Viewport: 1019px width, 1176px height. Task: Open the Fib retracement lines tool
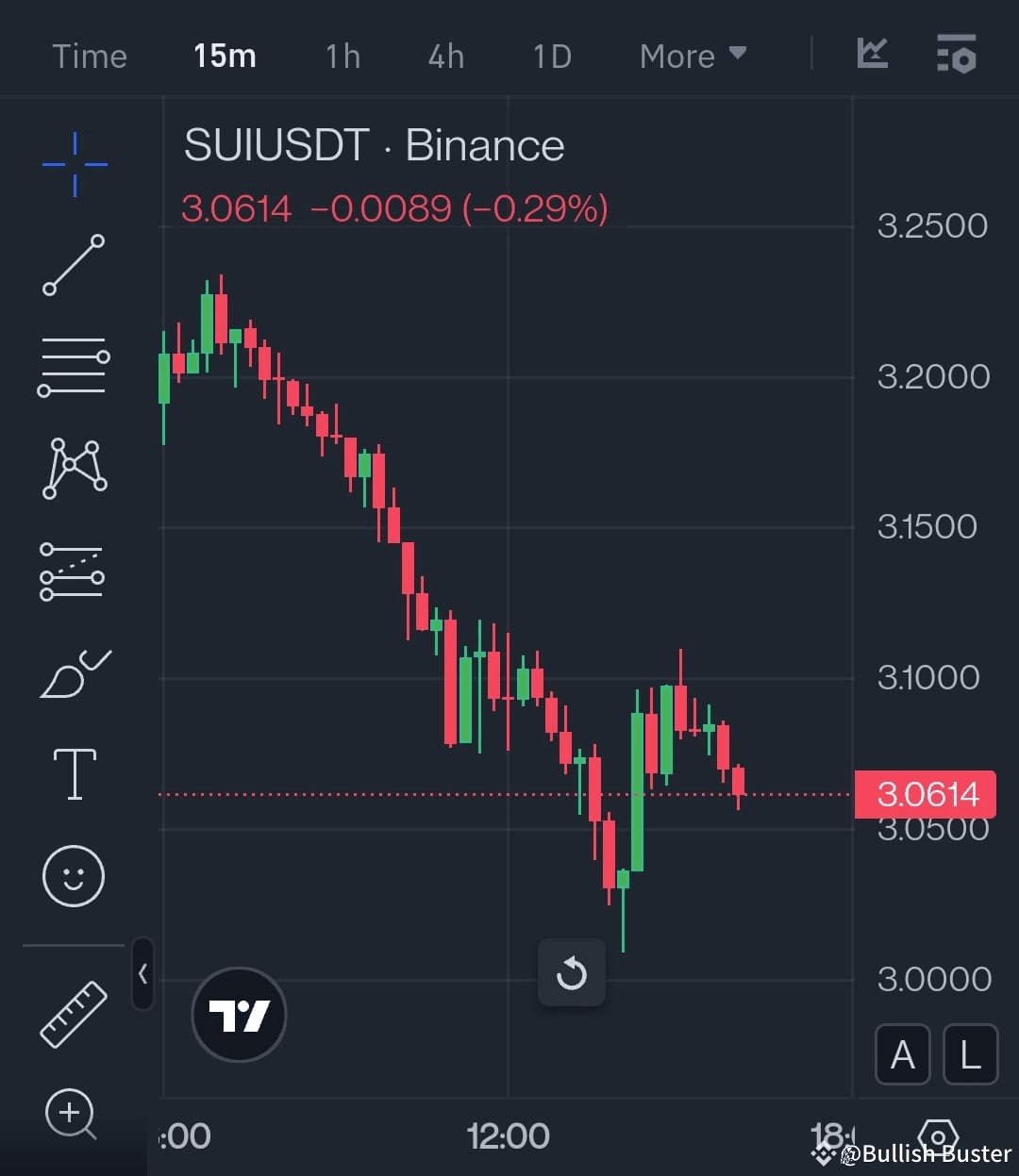pos(73,365)
